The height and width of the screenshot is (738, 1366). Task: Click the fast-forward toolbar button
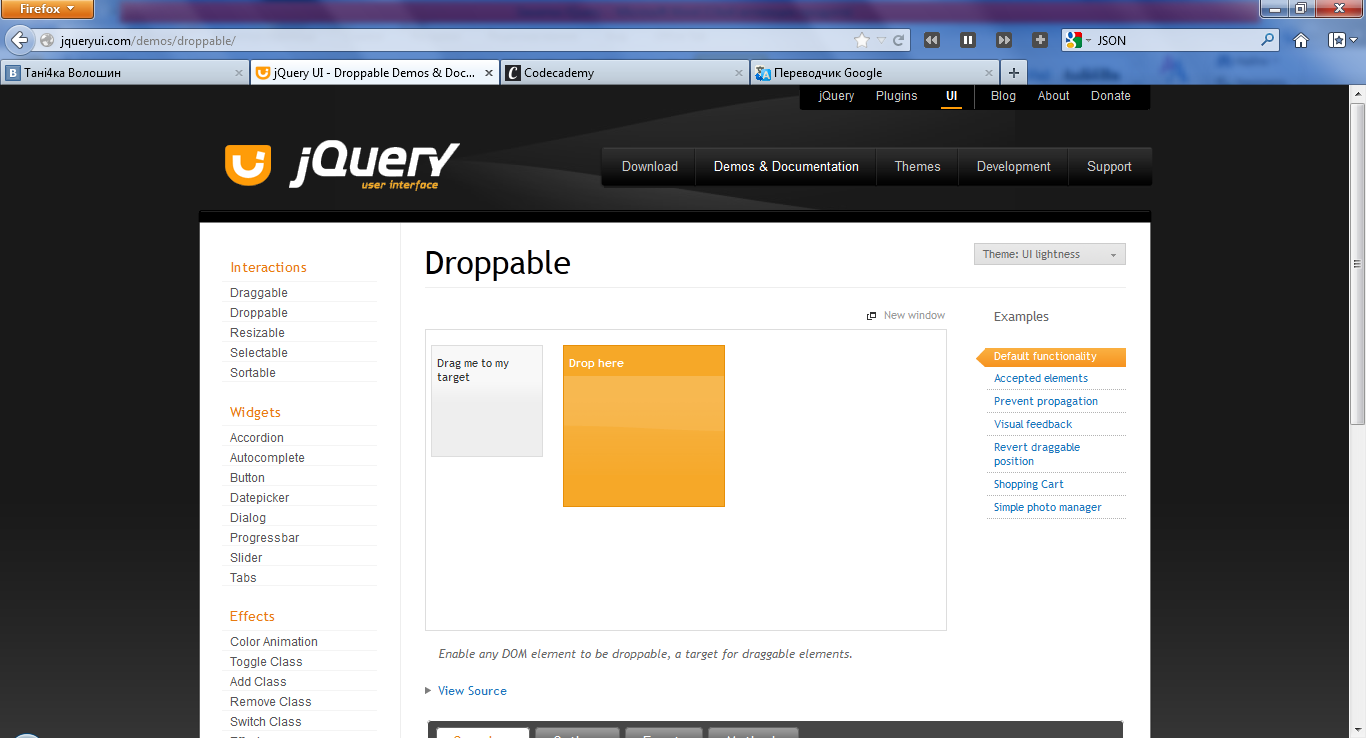click(1004, 40)
